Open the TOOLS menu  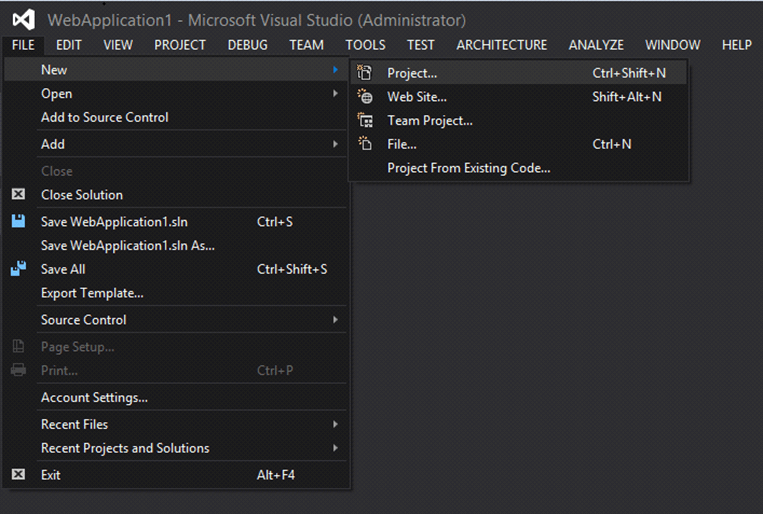pyautogui.click(x=365, y=45)
